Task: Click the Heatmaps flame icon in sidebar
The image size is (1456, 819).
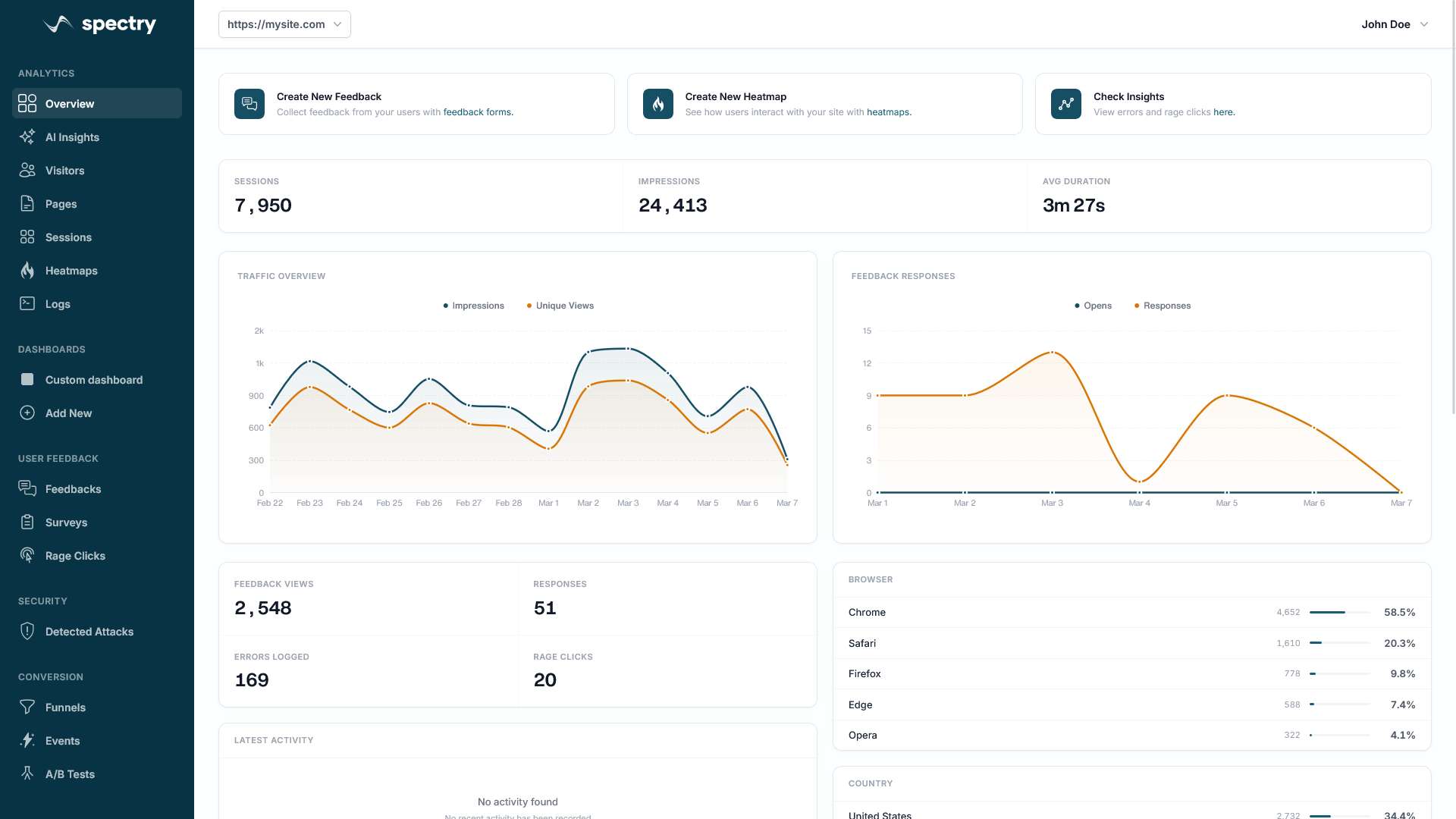Action: (x=27, y=271)
